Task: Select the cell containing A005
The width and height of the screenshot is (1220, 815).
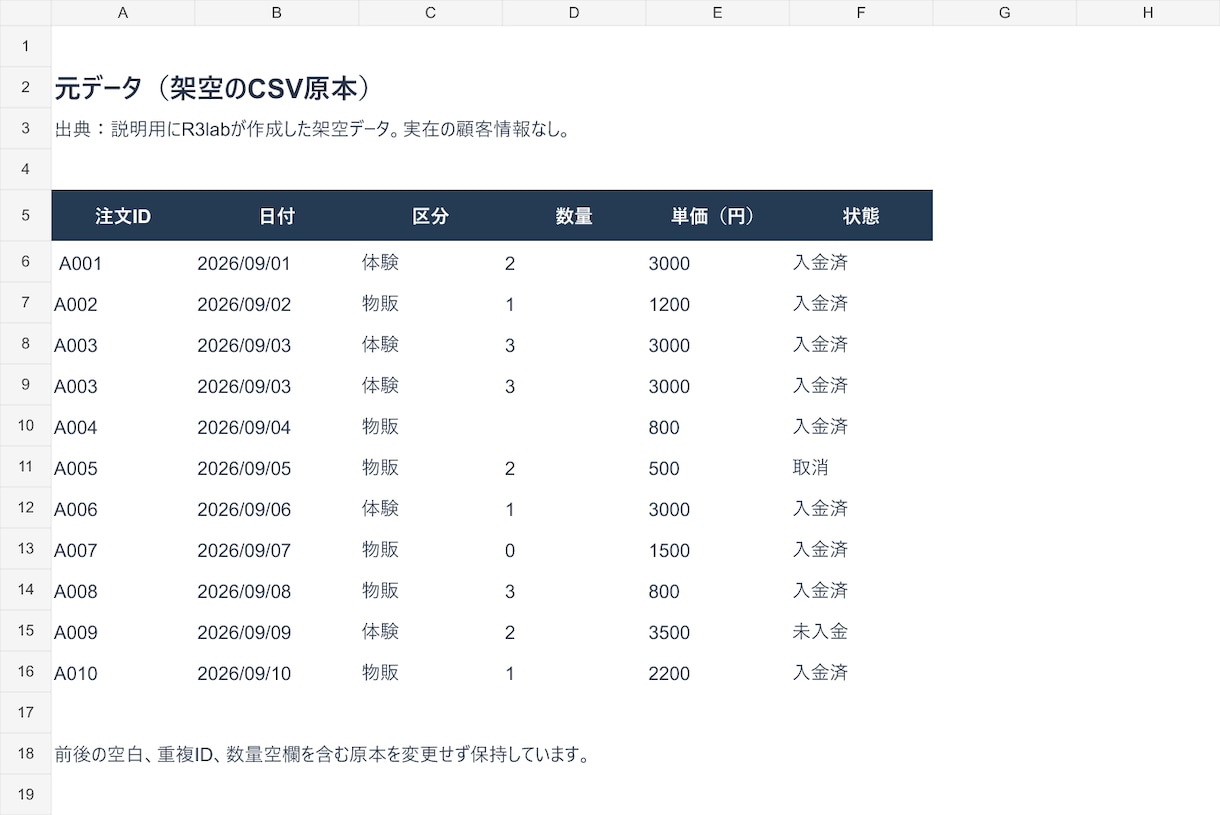Action: 123,468
